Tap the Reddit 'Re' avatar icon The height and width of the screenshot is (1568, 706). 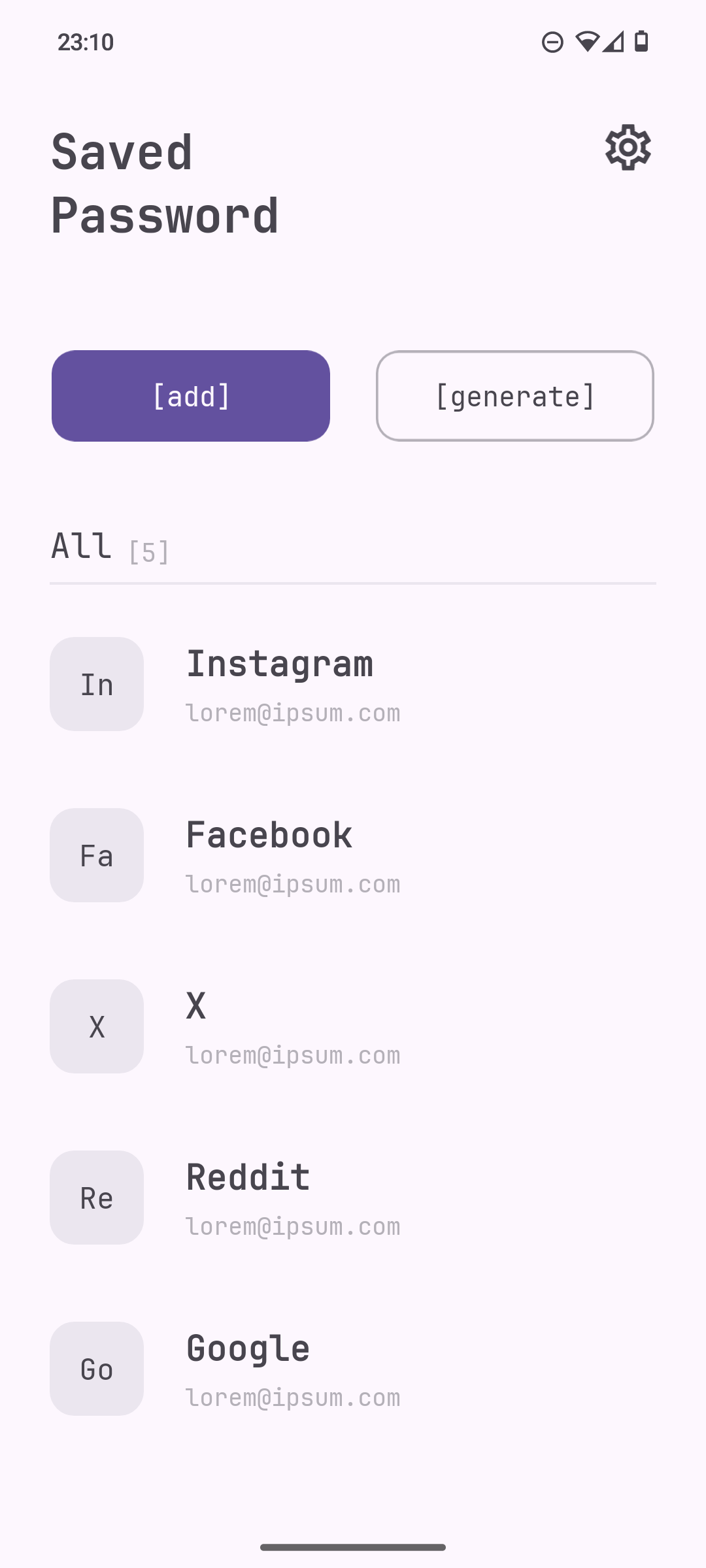[x=97, y=1198]
